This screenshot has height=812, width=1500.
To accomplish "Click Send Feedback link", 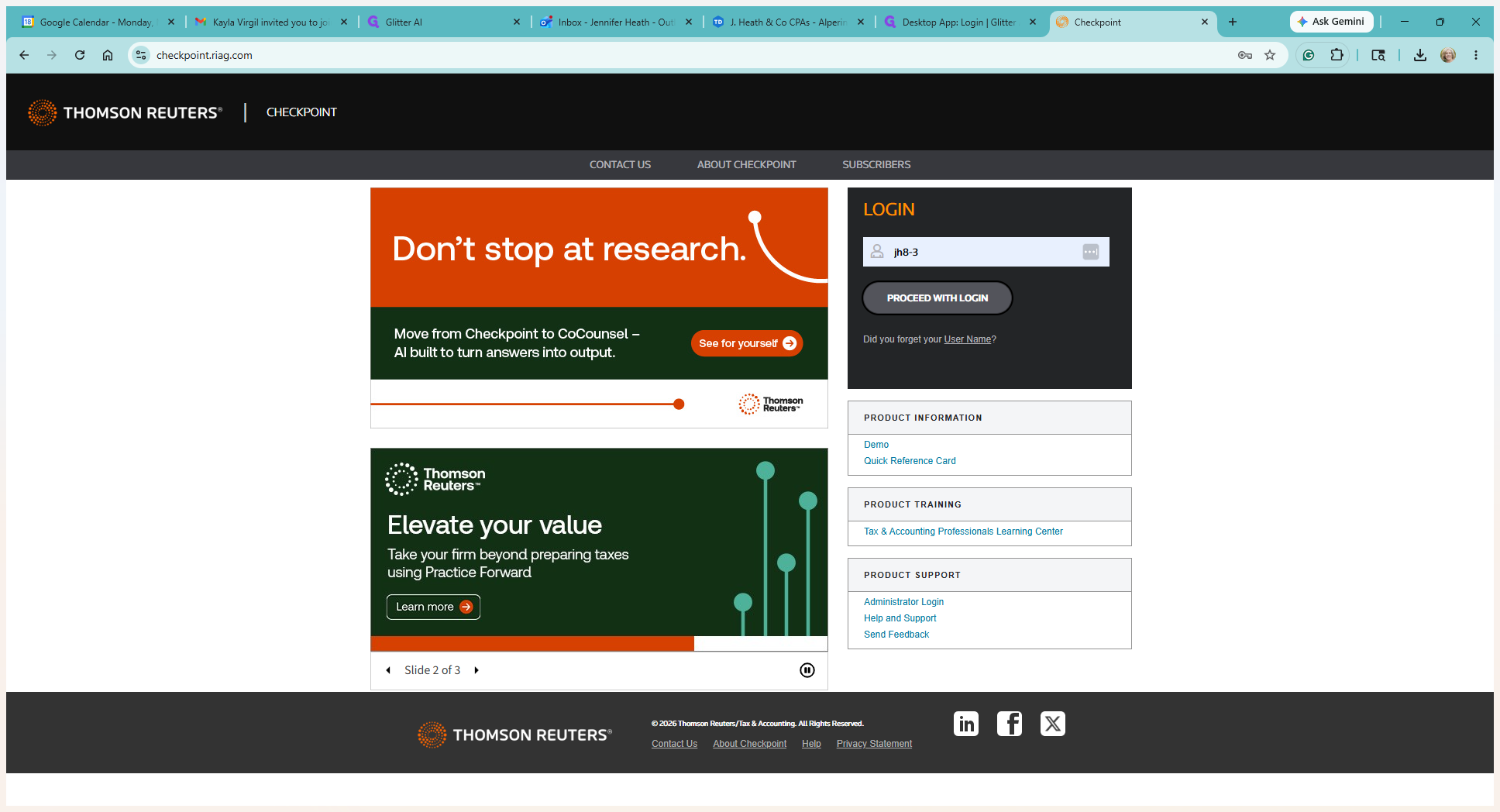I will pyautogui.click(x=896, y=635).
